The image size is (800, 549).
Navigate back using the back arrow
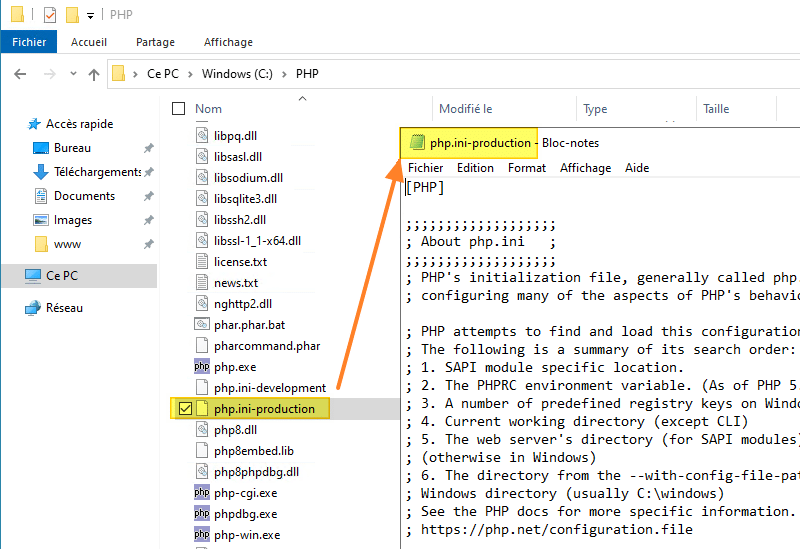click(x=20, y=74)
